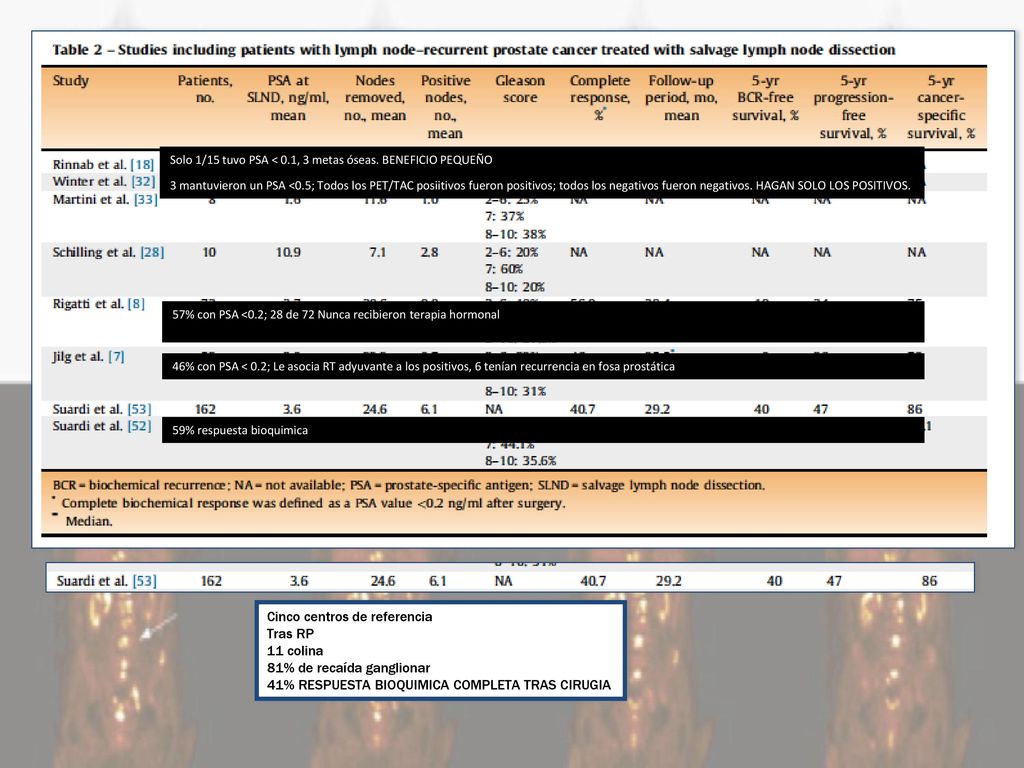This screenshot has height=768, width=1024.
Task: Select Schilling's nodes removed value 7.1
Action: coord(377,252)
